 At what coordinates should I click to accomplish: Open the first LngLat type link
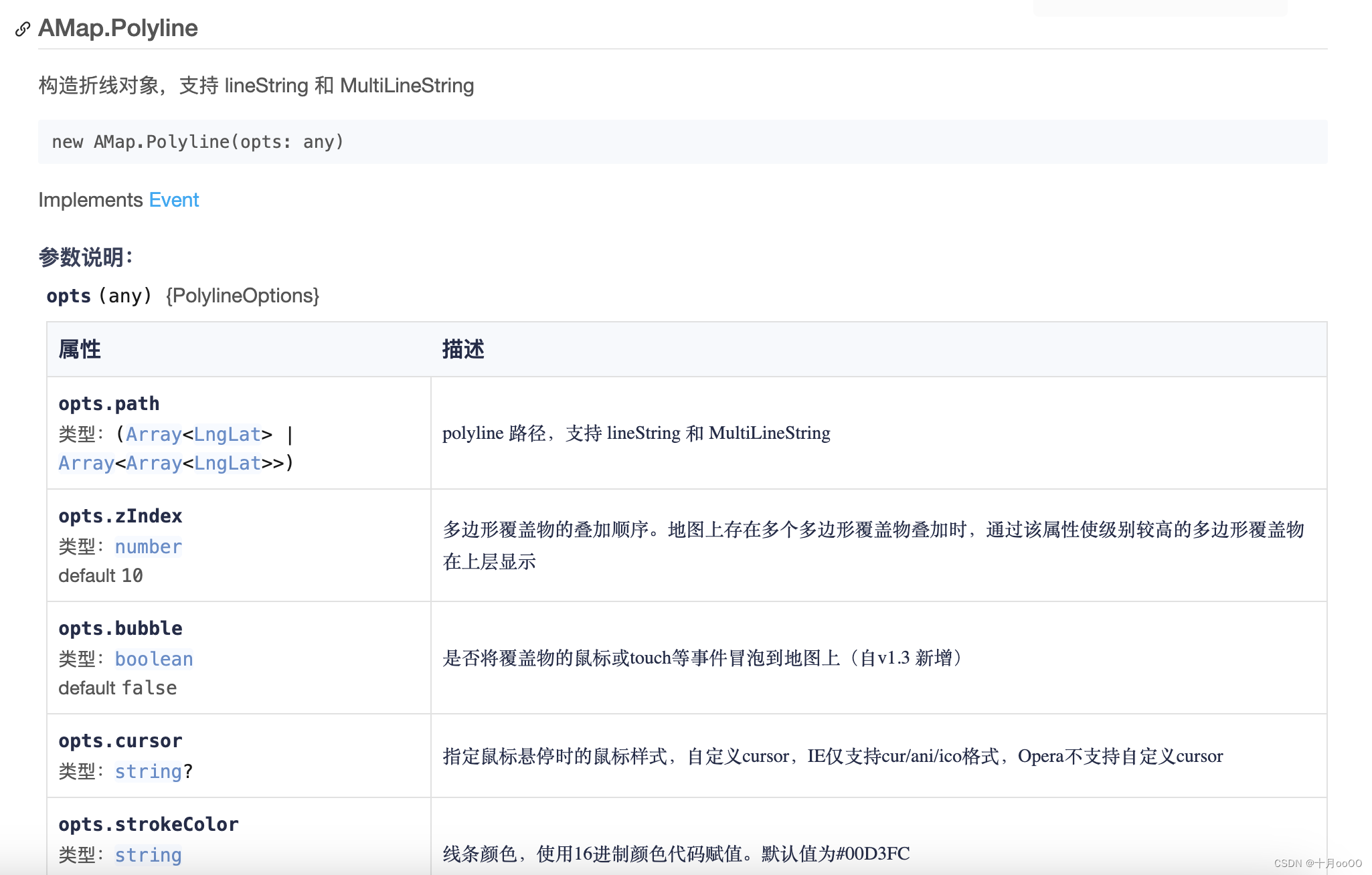227,435
